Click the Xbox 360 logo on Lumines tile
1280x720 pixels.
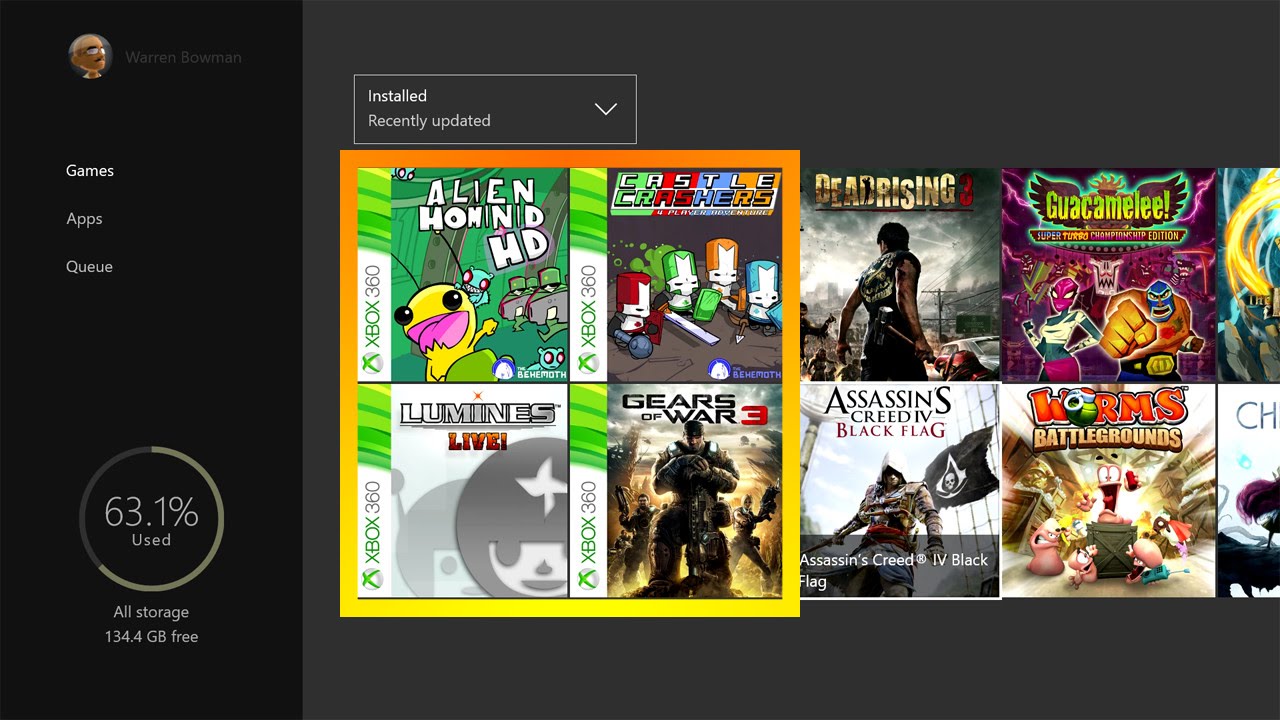pyautogui.click(x=373, y=536)
